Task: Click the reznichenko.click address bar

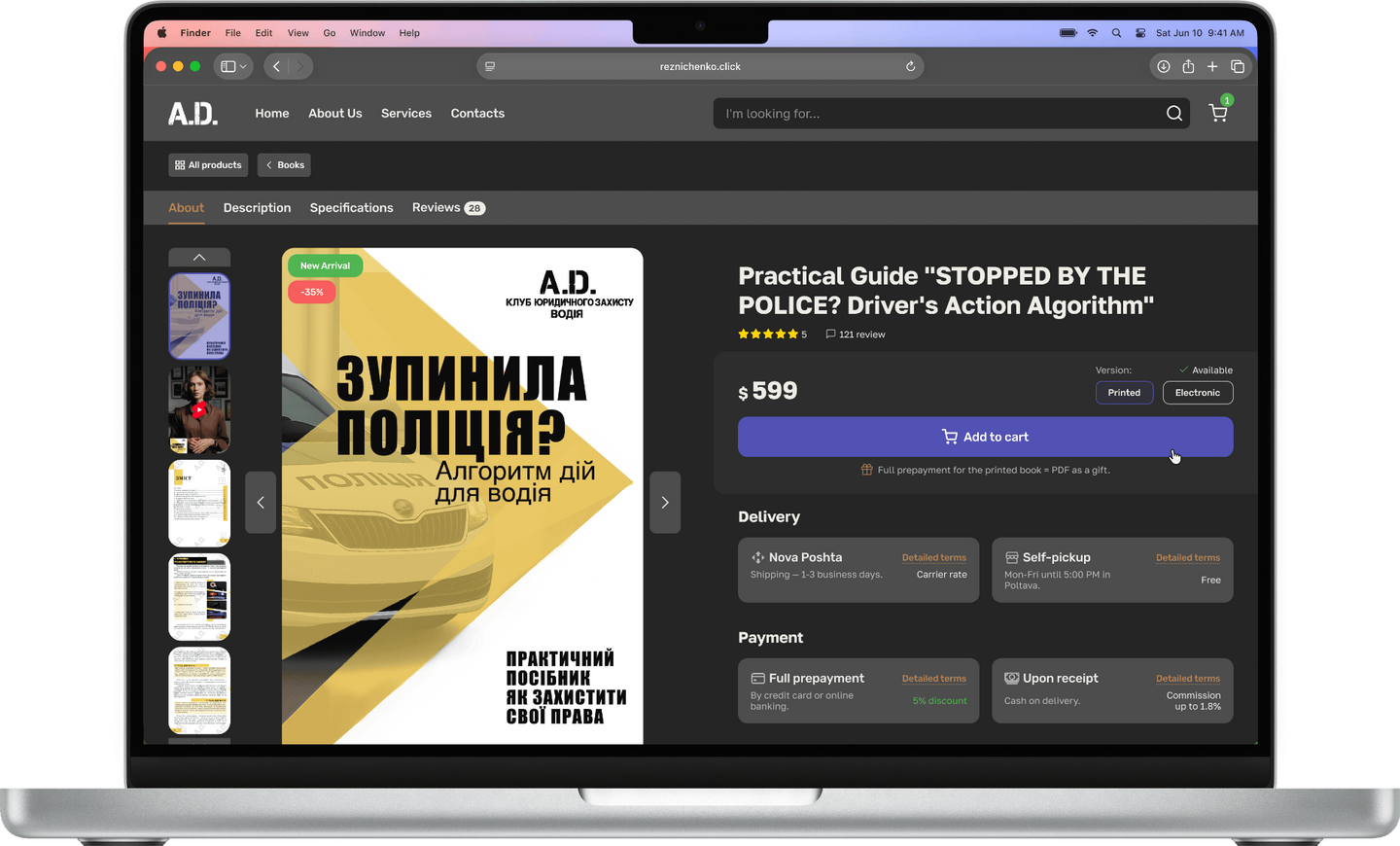Action: (x=700, y=66)
